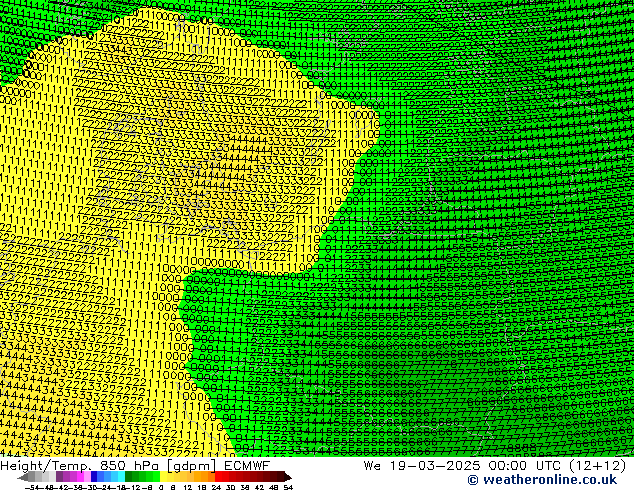Click the cyan swatch above the -18 label
Screen dimensions: 634x490
[x=121, y=476]
